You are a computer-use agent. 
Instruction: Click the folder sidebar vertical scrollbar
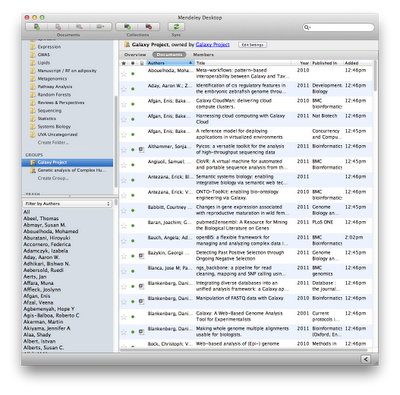[116, 142]
